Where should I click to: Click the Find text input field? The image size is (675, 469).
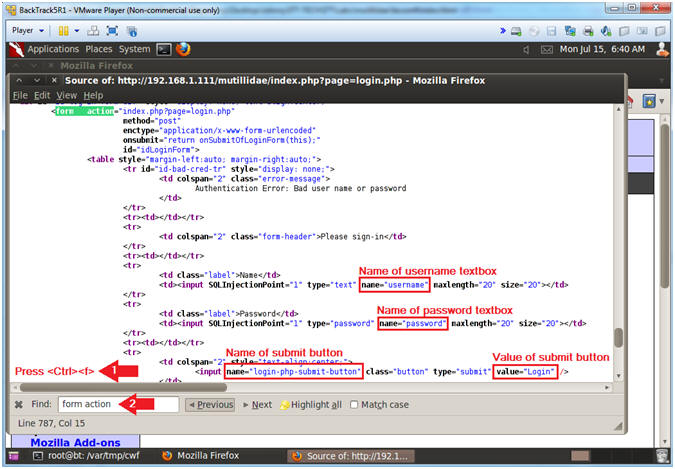point(118,404)
